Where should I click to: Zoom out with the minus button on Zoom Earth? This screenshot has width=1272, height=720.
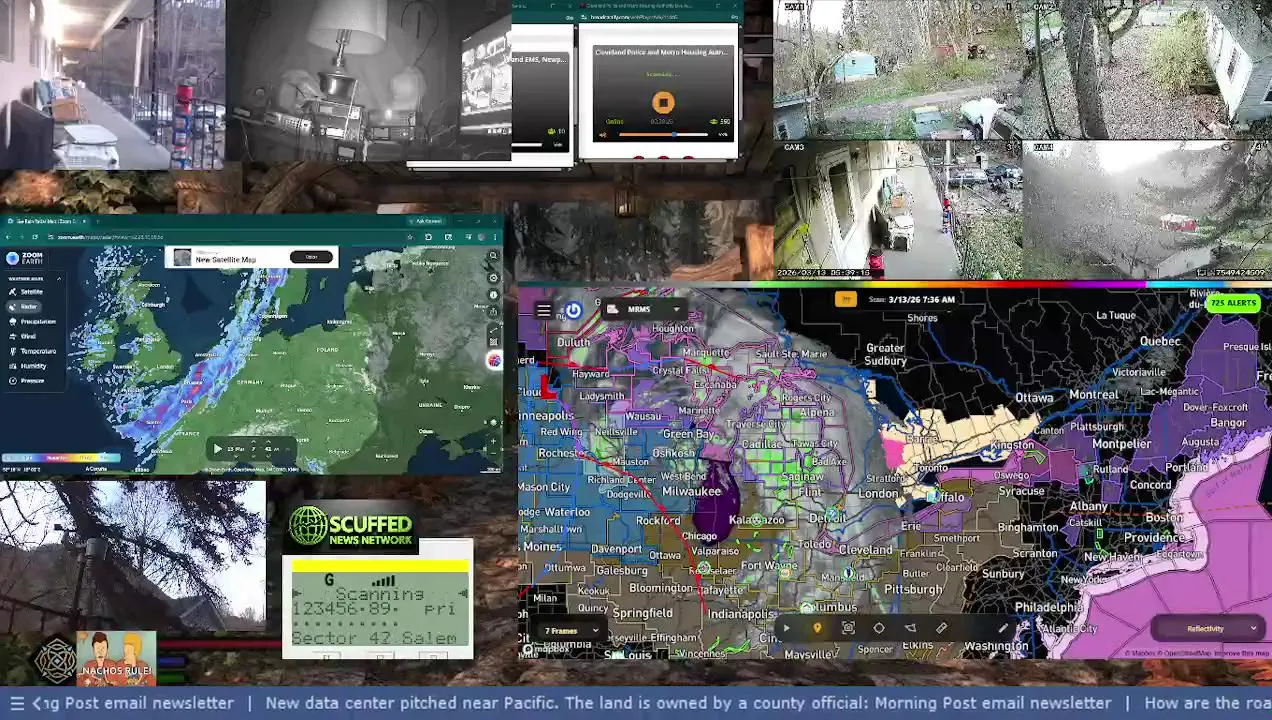[x=494, y=453]
